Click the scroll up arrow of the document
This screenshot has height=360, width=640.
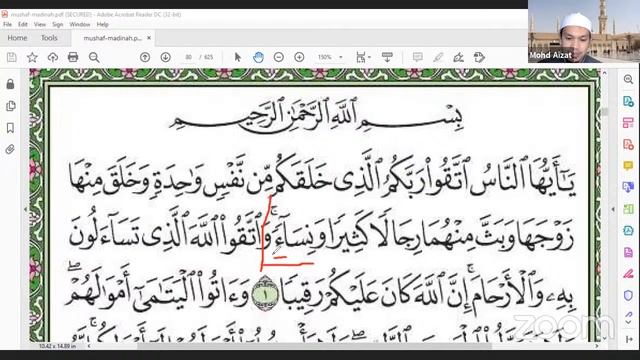click(x=604, y=73)
